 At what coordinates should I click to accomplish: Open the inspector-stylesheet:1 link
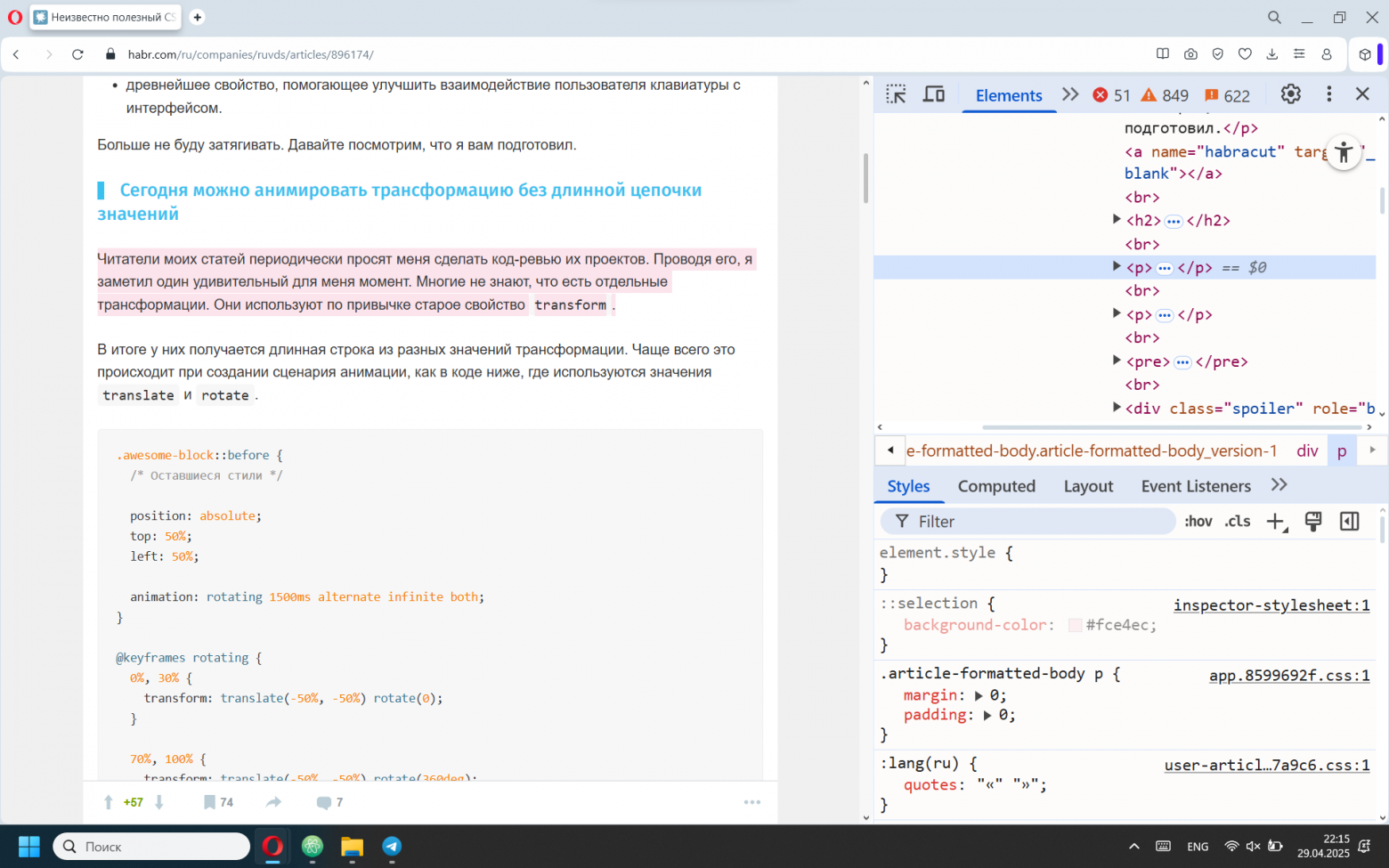coord(1271,605)
